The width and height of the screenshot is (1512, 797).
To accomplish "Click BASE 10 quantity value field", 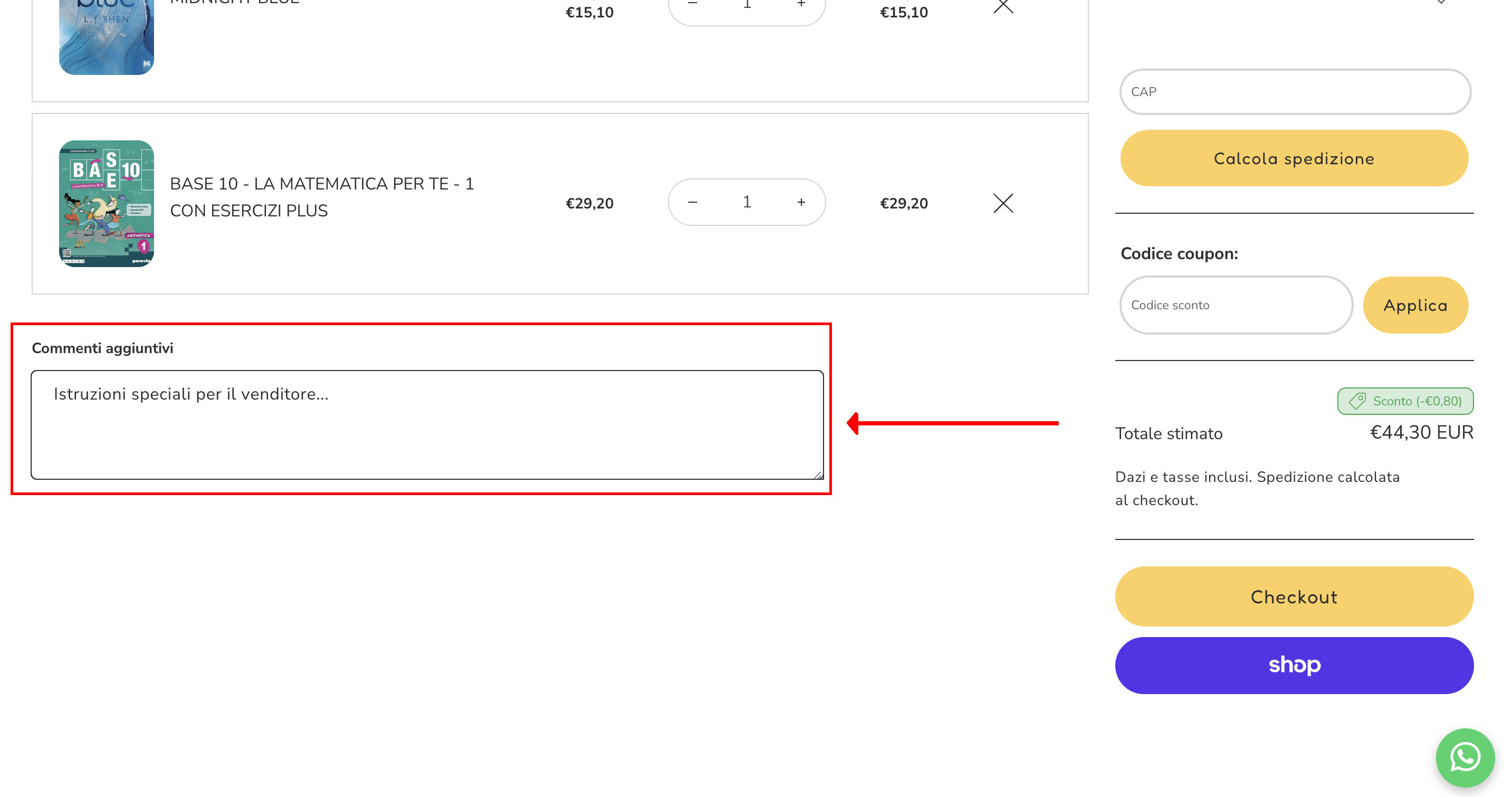I will 747,202.
